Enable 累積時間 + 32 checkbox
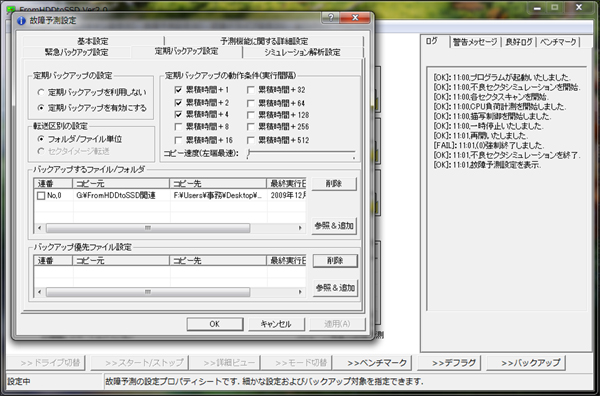Screen dimensions: 600x396 tap(251, 90)
